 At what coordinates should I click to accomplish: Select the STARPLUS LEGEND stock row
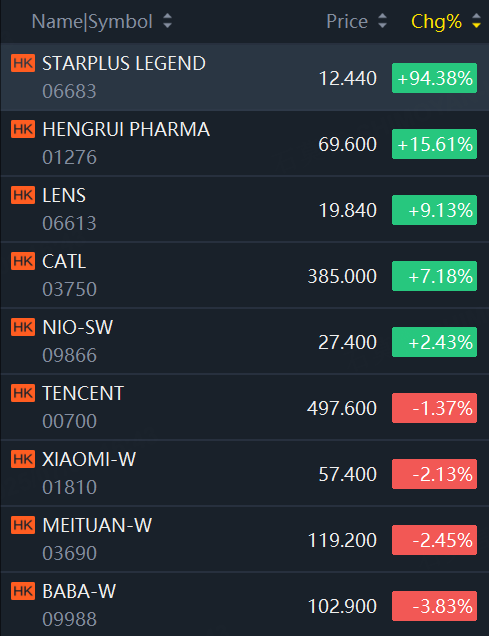point(244,77)
